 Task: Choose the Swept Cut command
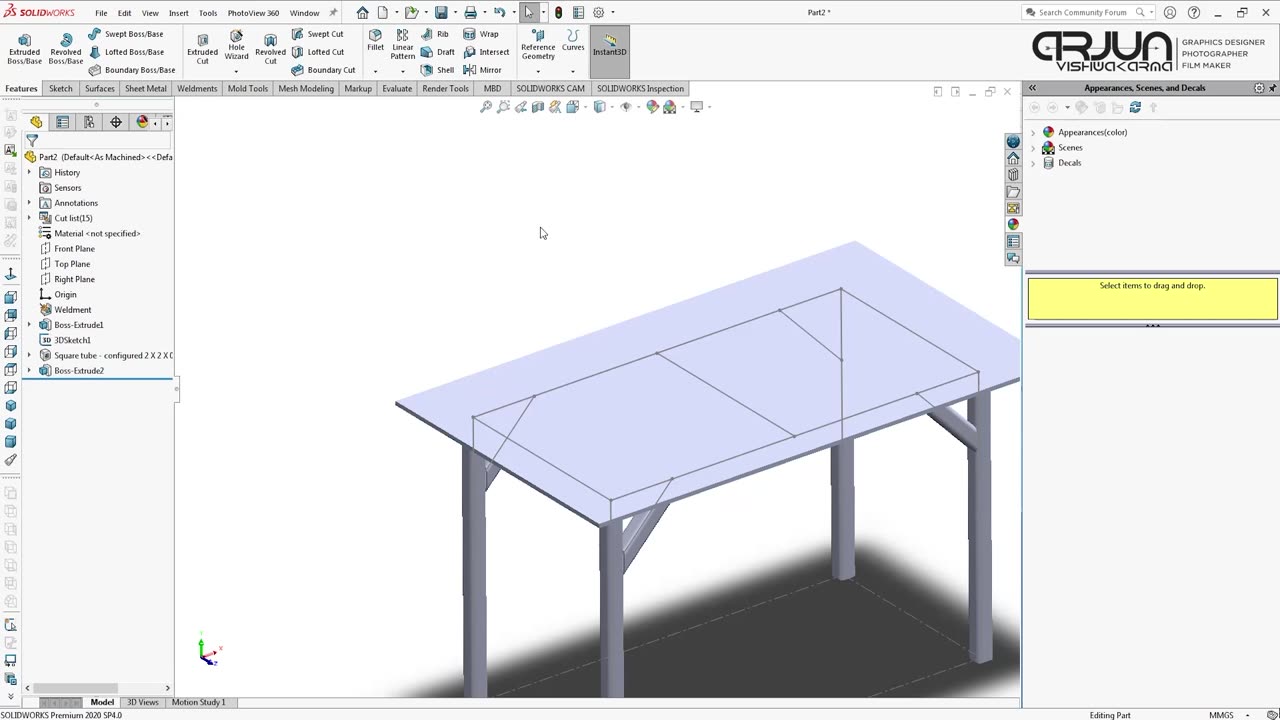(317, 34)
